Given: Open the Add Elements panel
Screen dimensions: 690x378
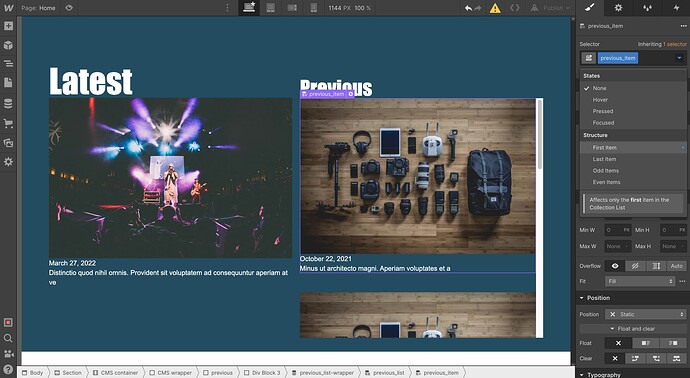Looking at the screenshot, I should pyautogui.click(x=8, y=26).
